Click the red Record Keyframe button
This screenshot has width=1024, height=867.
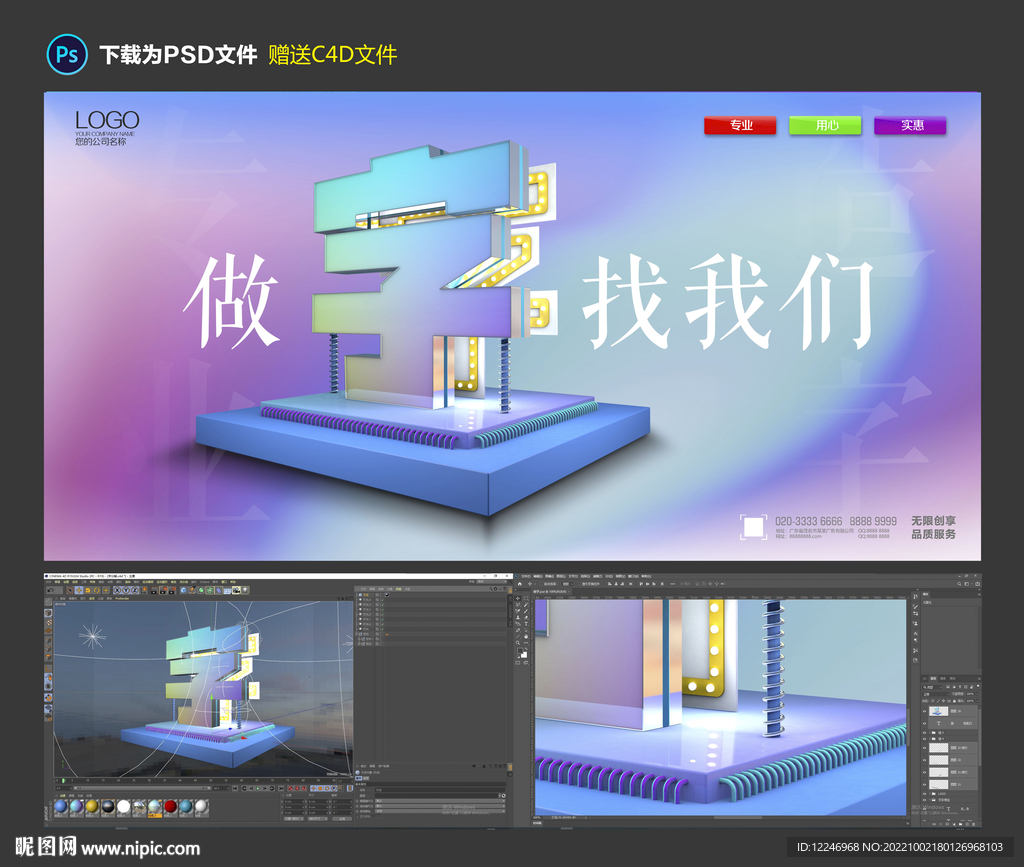[x=290, y=788]
